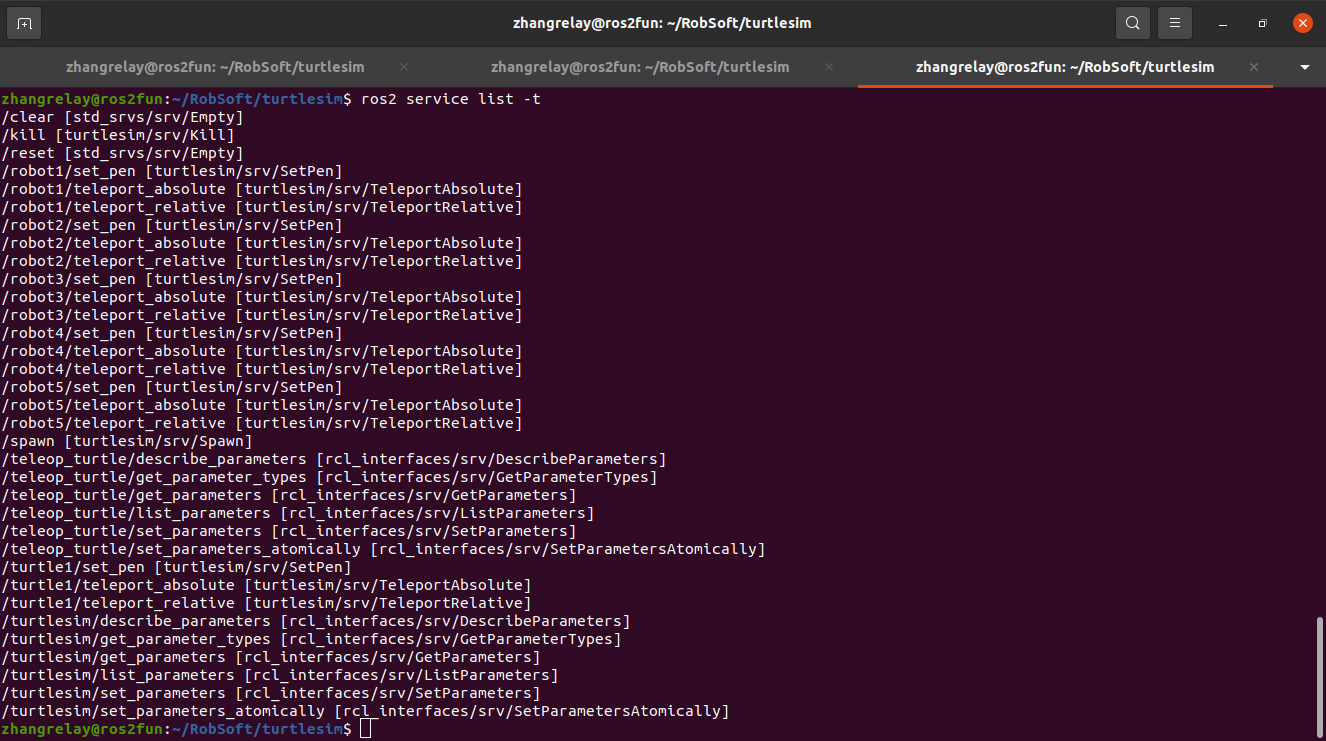
Task: Click the "/robot2/set_pen" service line
Action: 172,225
